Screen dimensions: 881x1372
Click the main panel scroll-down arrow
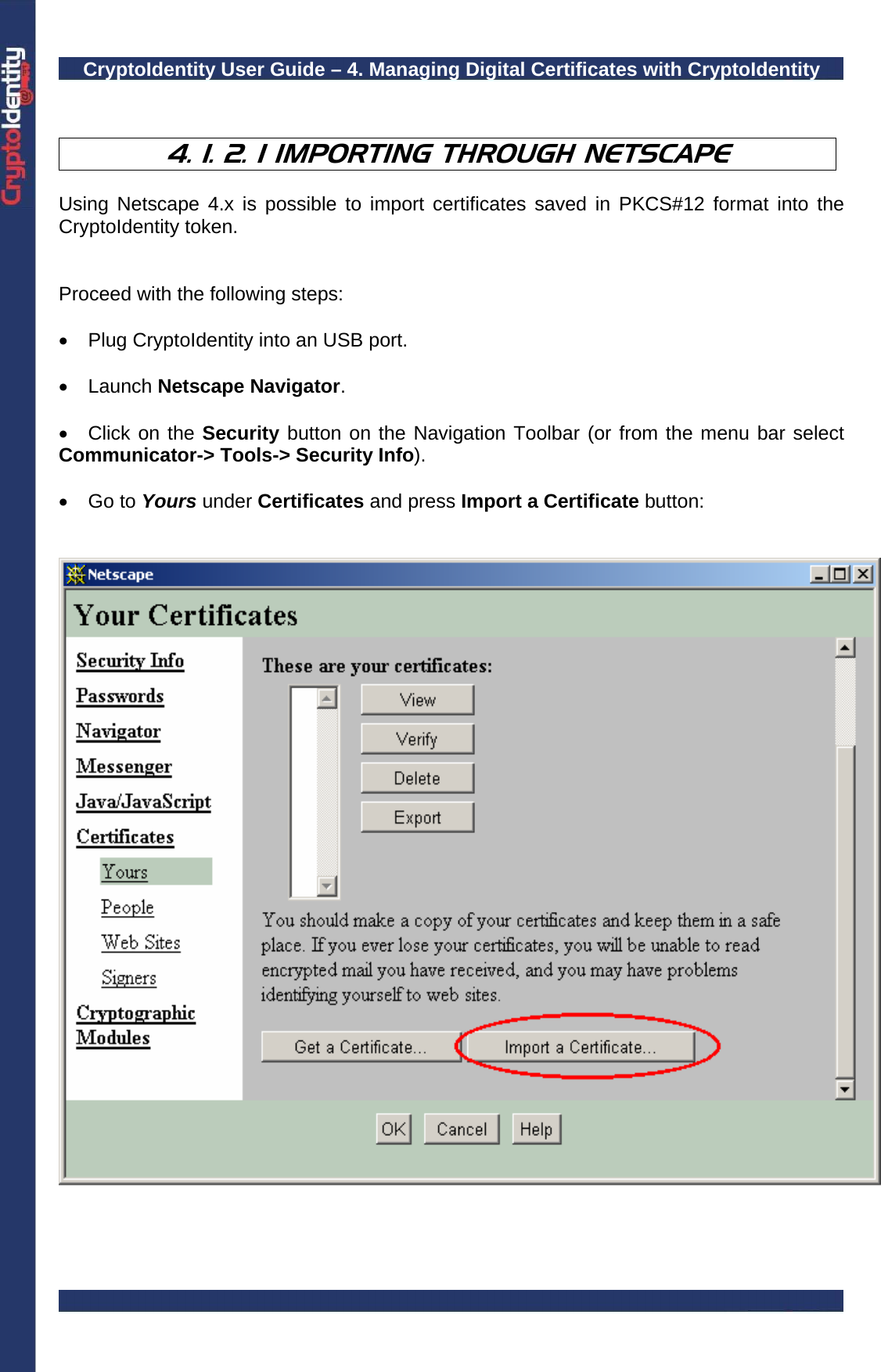point(845,1089)
